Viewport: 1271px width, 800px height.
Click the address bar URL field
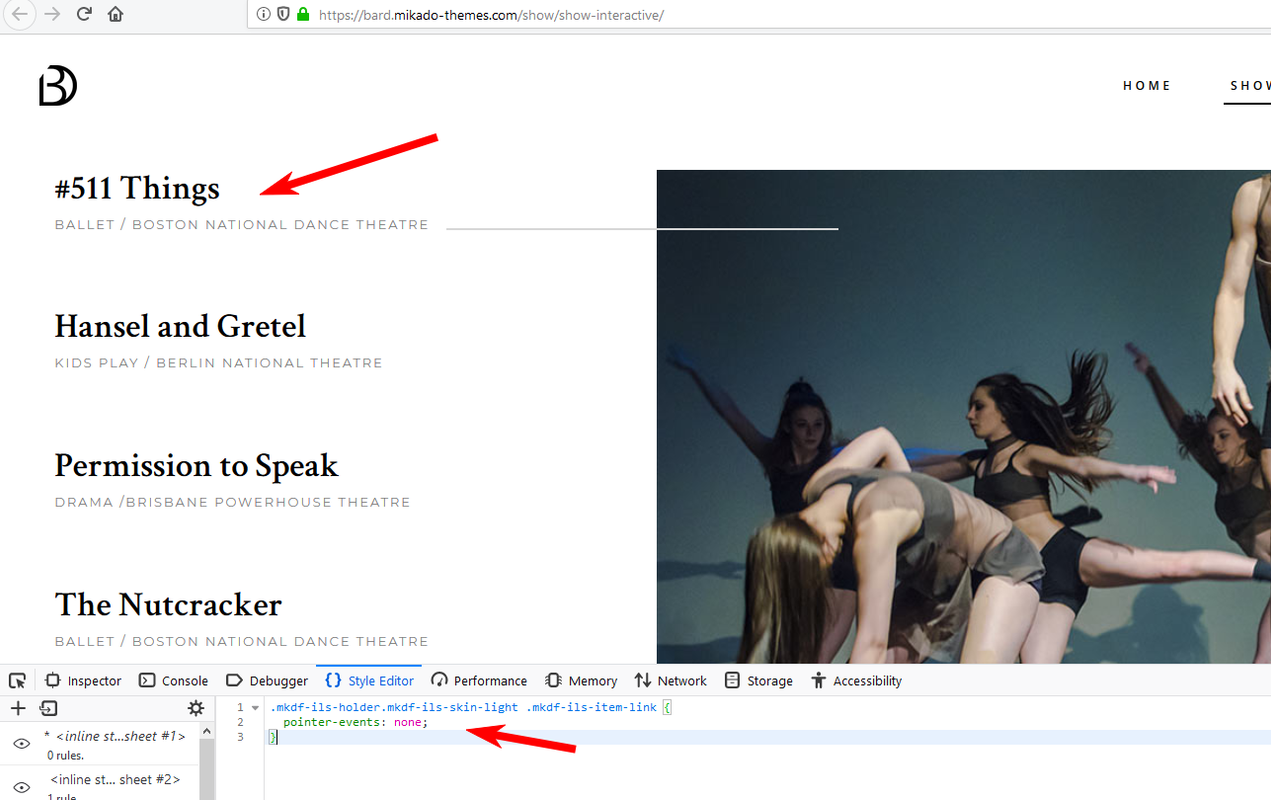760,15
